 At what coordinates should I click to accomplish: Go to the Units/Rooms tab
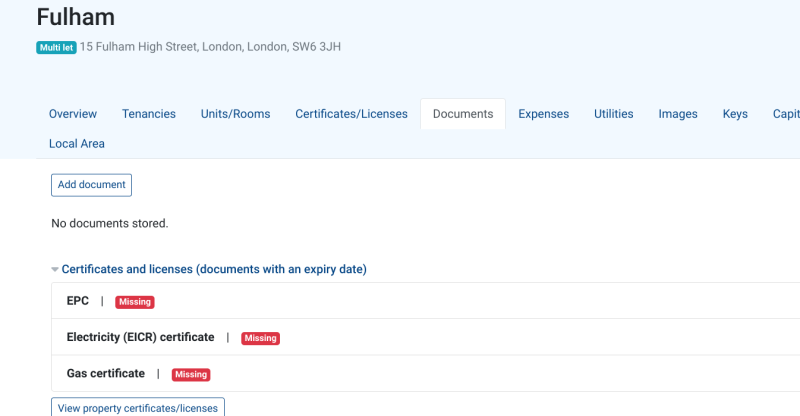click(235, 114)
